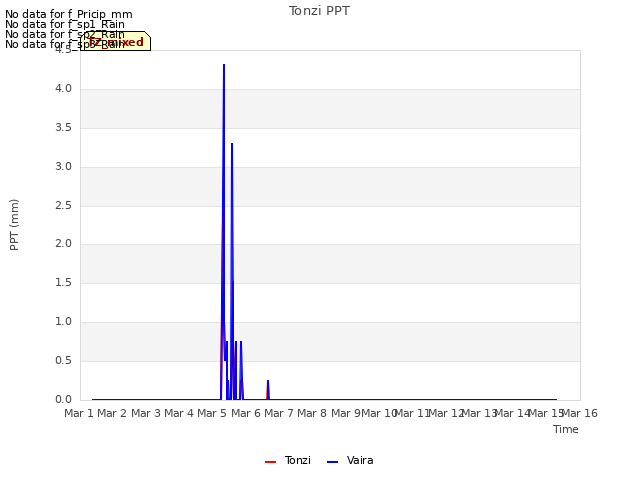Click the 0.0 y-axis tick label
The width and height of the screenshot is (640, 480).
click(63, 400)
